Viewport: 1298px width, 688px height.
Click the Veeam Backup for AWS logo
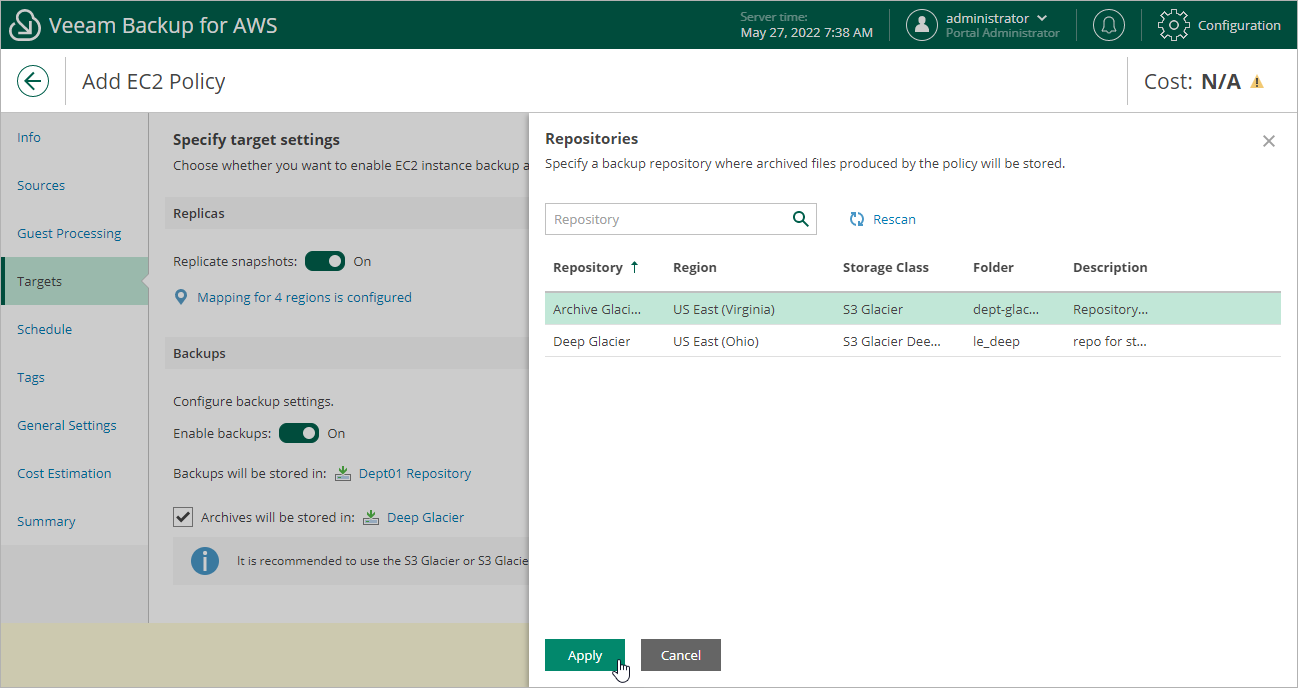click(24, 24)
